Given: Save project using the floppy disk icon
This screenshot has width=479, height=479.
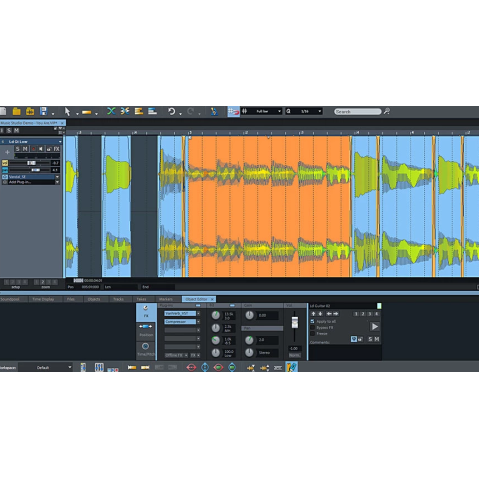Looking at the screenshot, I should tap(44, 111).
